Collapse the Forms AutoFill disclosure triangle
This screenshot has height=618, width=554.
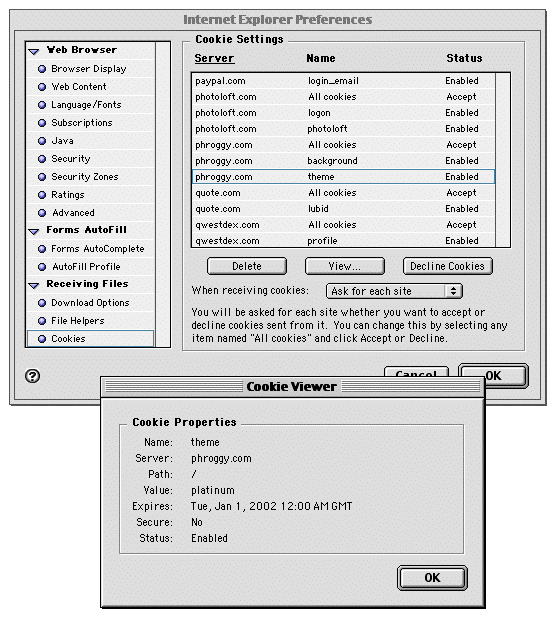34,231
